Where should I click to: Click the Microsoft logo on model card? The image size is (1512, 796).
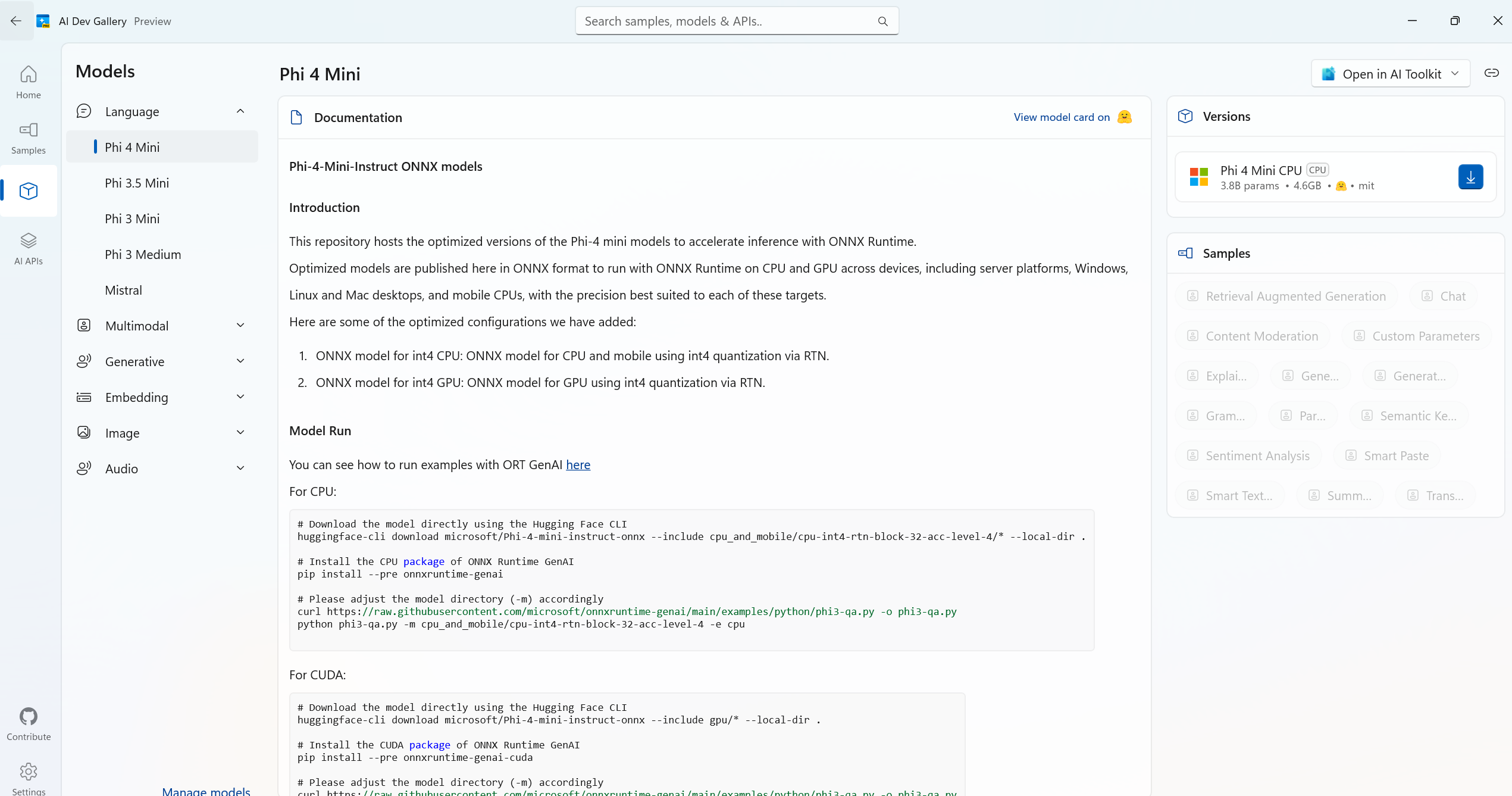1199,177
